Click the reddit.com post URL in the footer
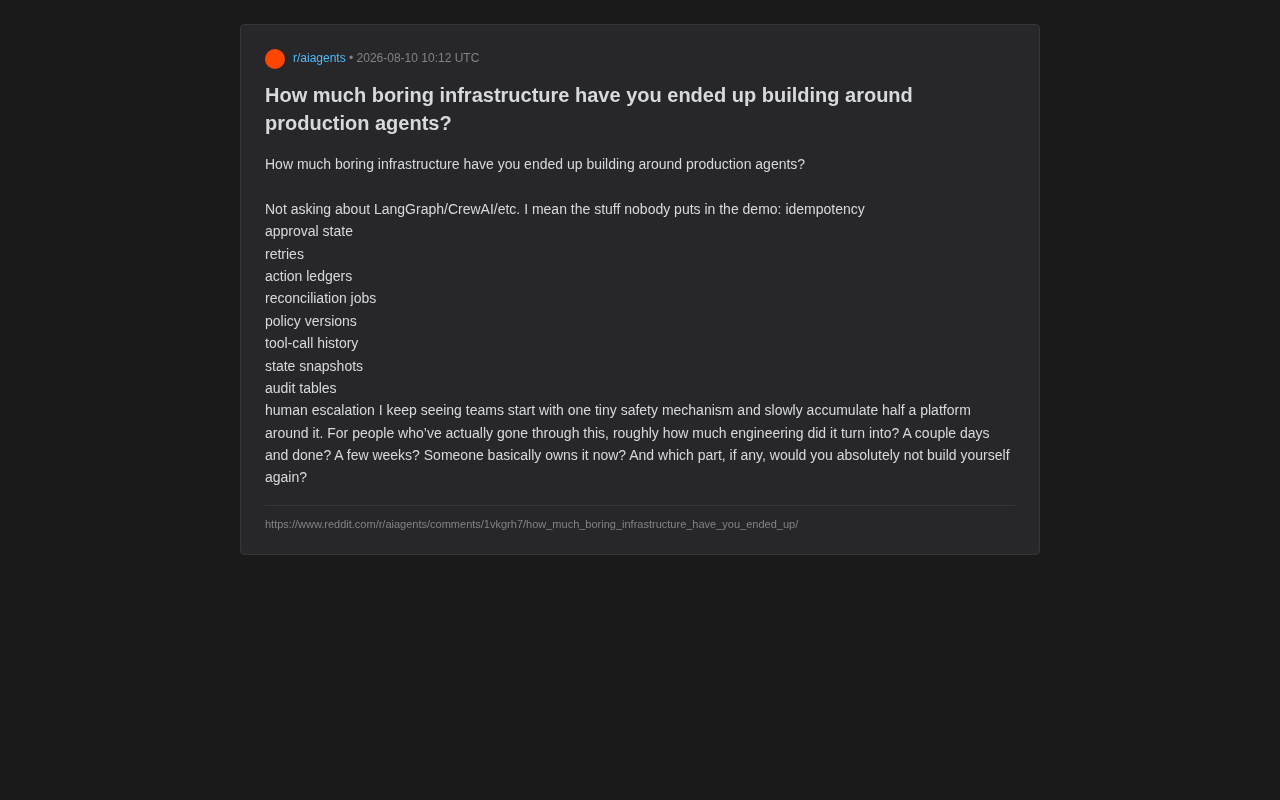The image size is (1280, 800). [x=532, y=524]
